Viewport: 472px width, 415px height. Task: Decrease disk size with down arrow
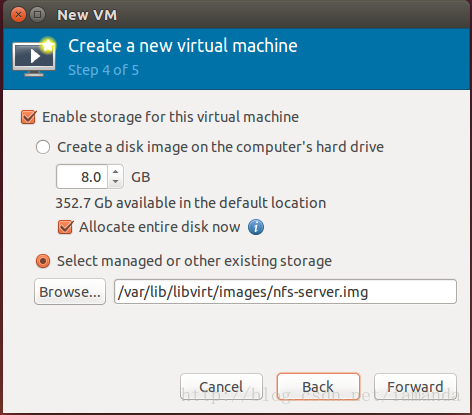coord(116,182)
